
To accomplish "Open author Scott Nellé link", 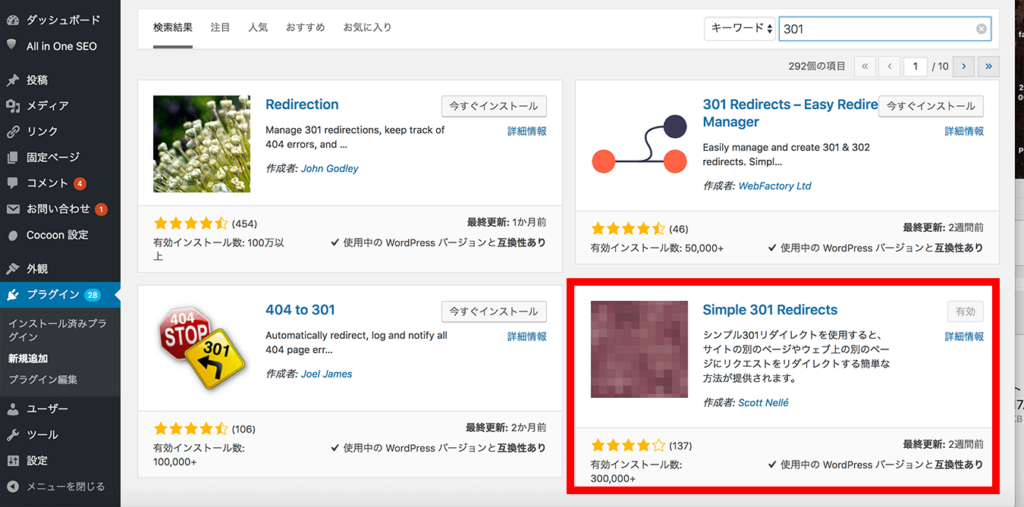I will point(763,402).
